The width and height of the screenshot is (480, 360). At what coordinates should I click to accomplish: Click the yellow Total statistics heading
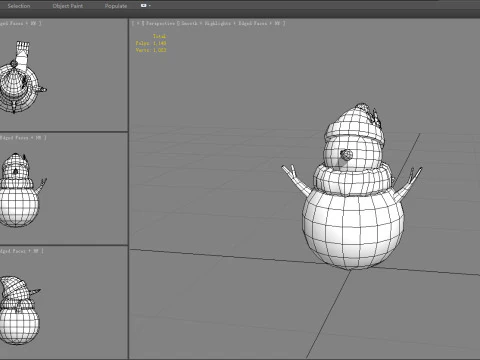(x=159, y=36)
